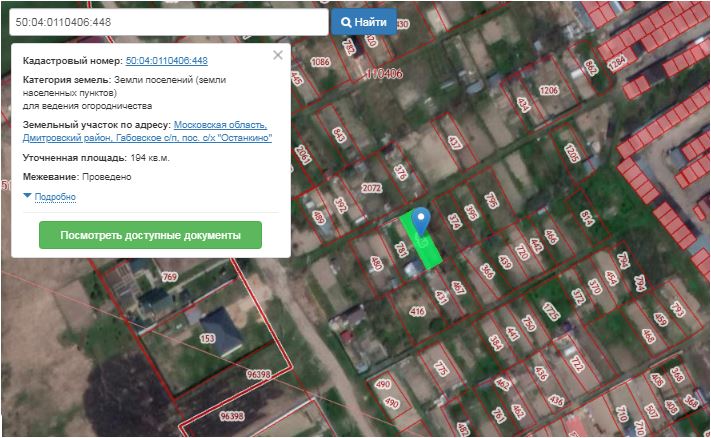Select parcel labeled 467

pos(458,287)
